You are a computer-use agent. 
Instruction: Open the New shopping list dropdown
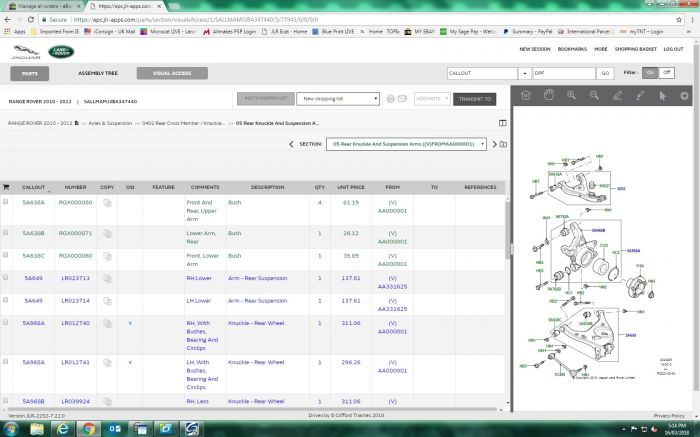338,99
